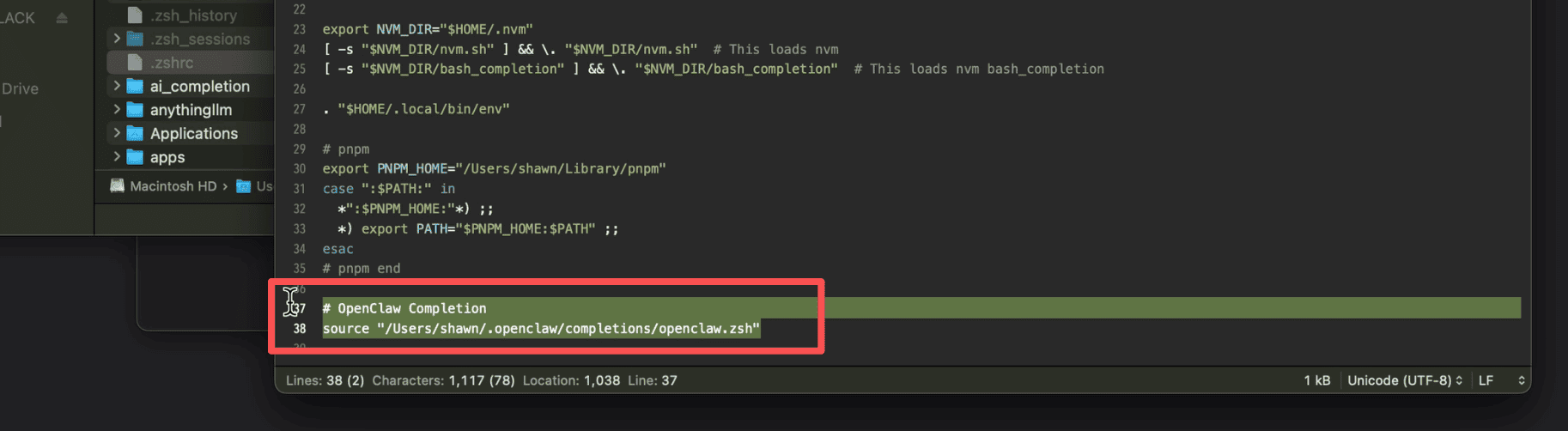Image resolution: width=1568 pixels, height=431 pixels.
Task: Expand the apps folder disclosure arrow
Action: click(117, 157)
